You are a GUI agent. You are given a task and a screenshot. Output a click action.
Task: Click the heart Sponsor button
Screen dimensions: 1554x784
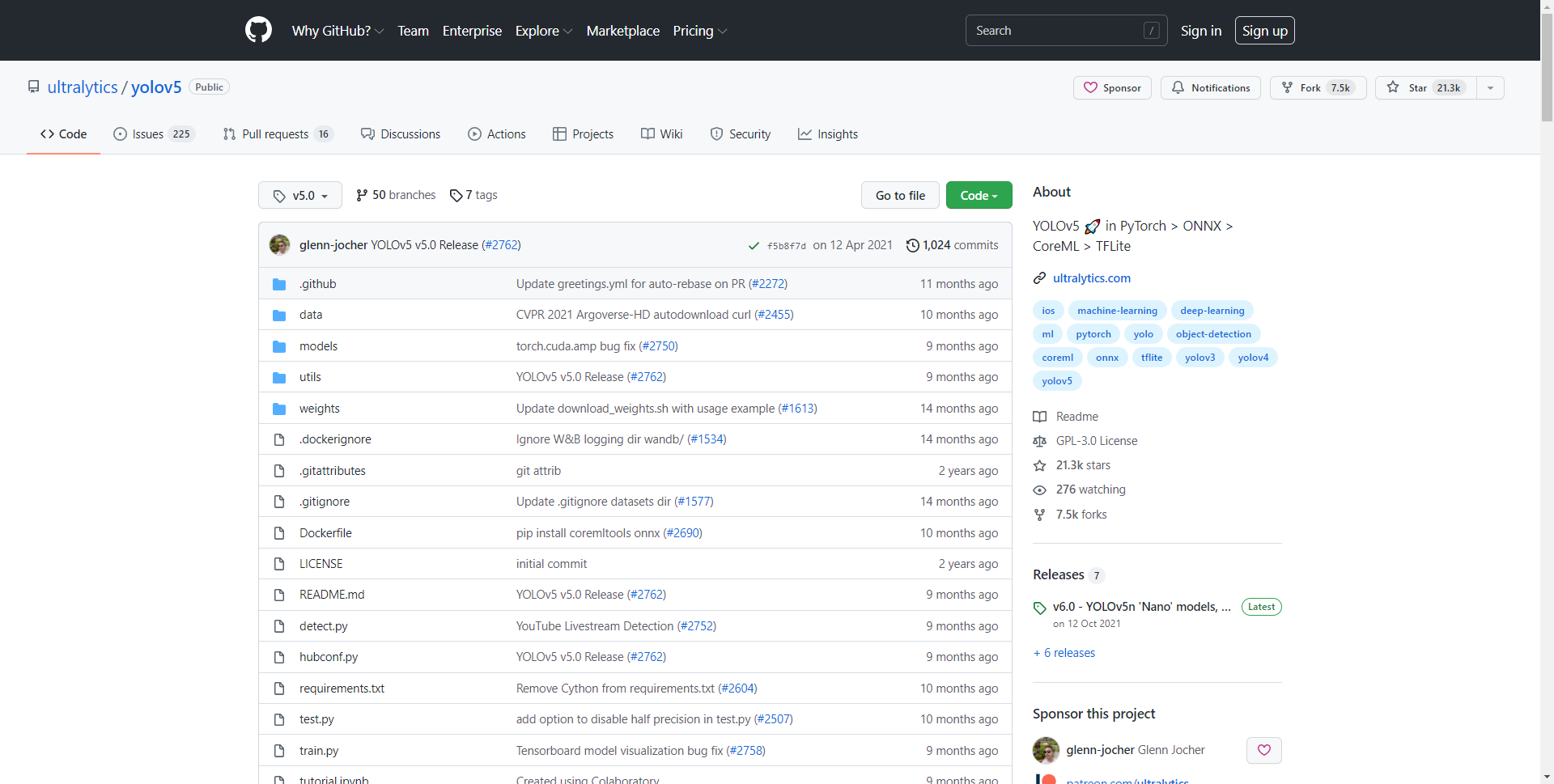tap(1112, 87)
